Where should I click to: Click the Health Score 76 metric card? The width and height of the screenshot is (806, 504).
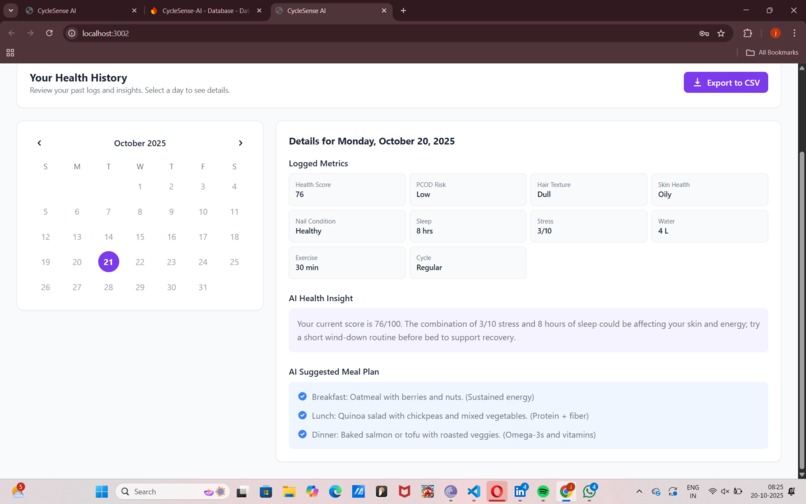347,190
